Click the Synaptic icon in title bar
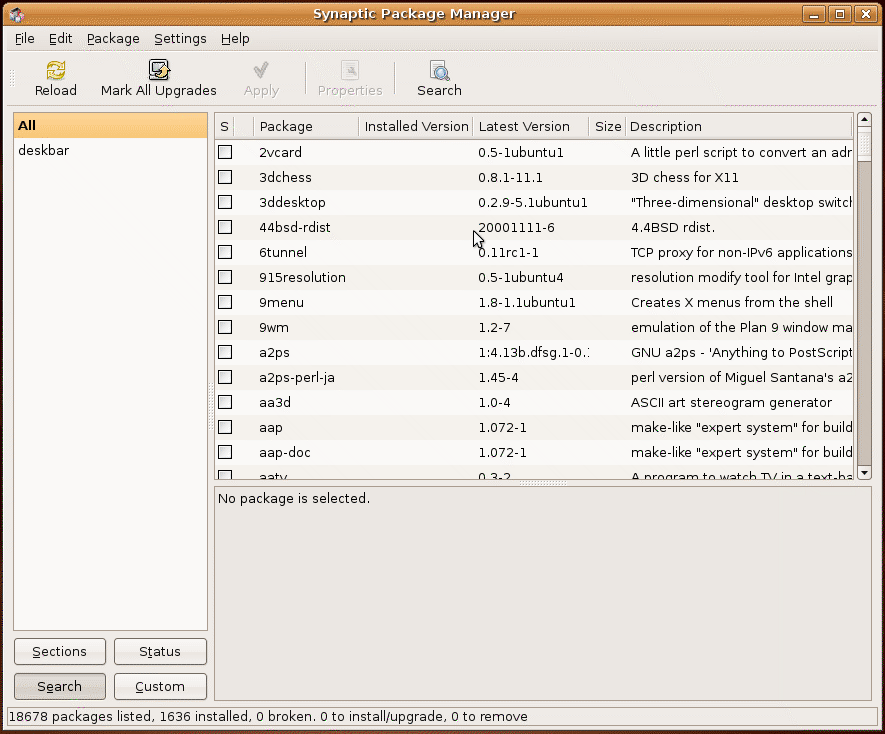The height and width of the screenshot is (734, 885). click(17, 14)
